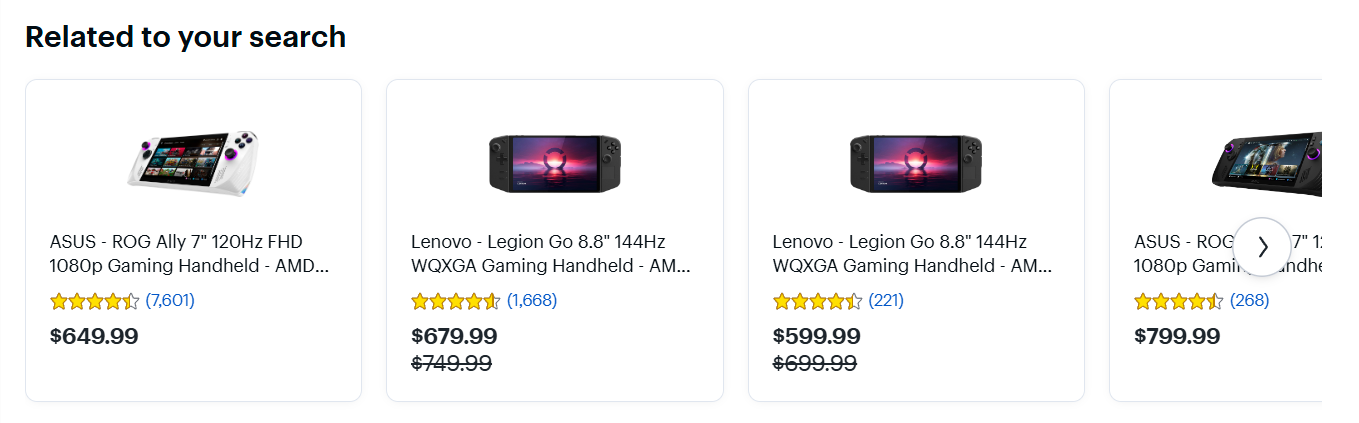Open the Lenovo Legion Go title with 221 reviews

pos(913,254)
